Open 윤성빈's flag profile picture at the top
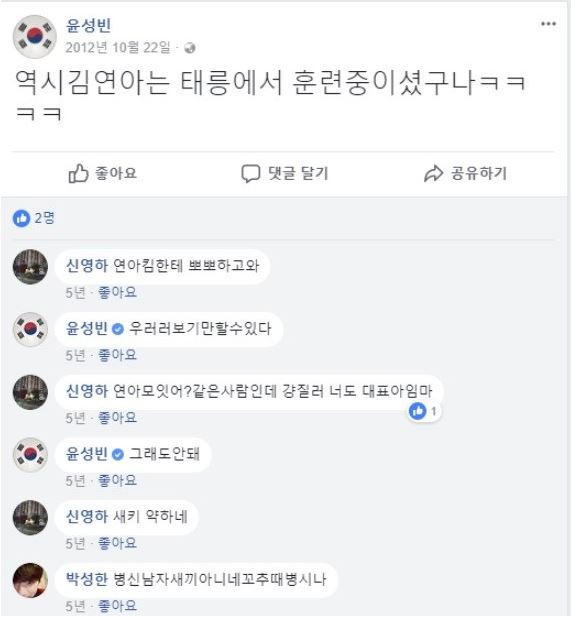Screen dimensions: 571x618 (x=35, y=37)
